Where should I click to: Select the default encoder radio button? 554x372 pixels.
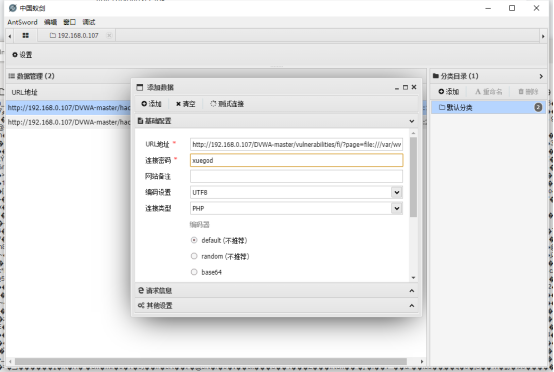pos(194,240)
